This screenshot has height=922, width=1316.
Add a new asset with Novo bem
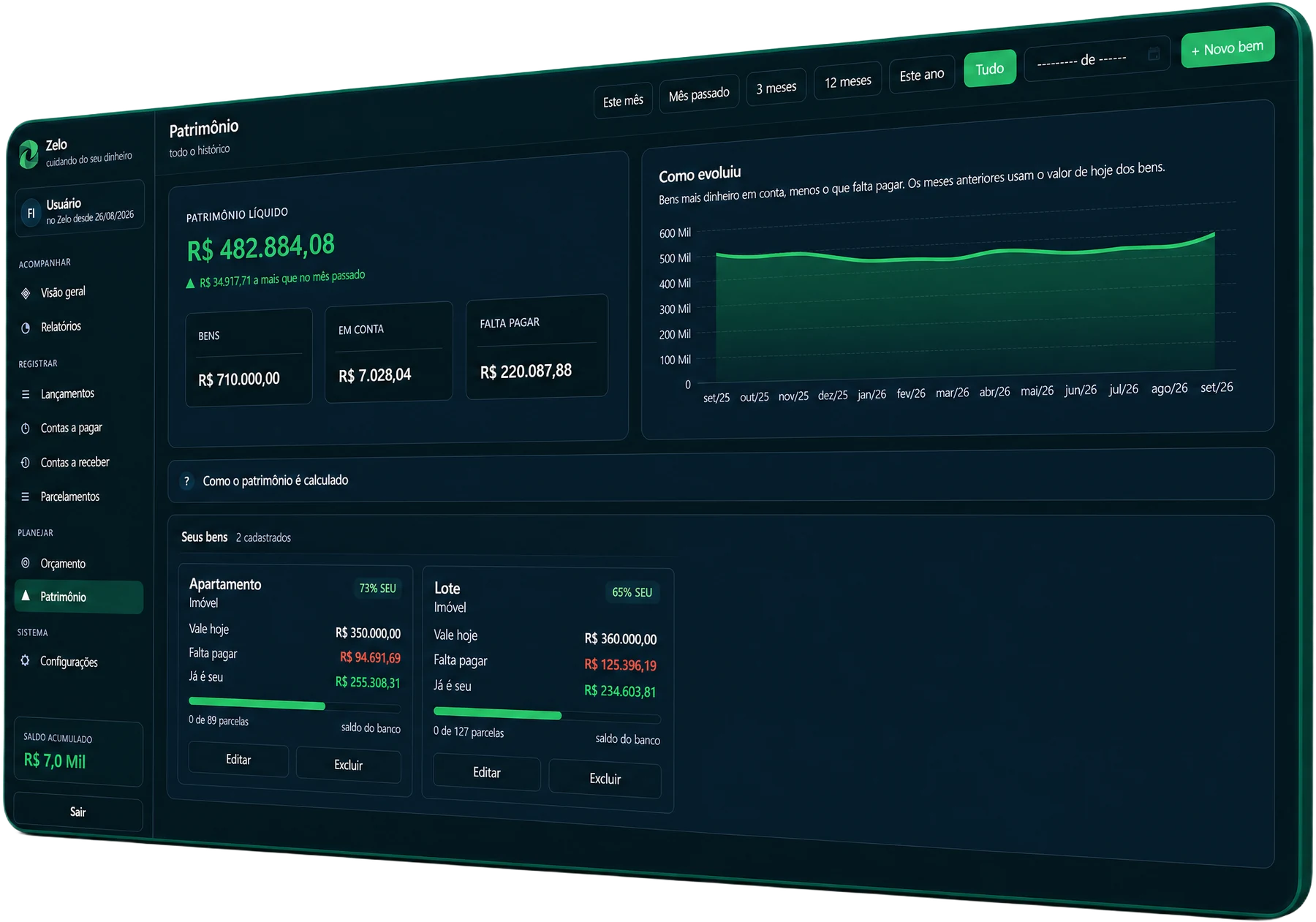[x=1228, y=48]
